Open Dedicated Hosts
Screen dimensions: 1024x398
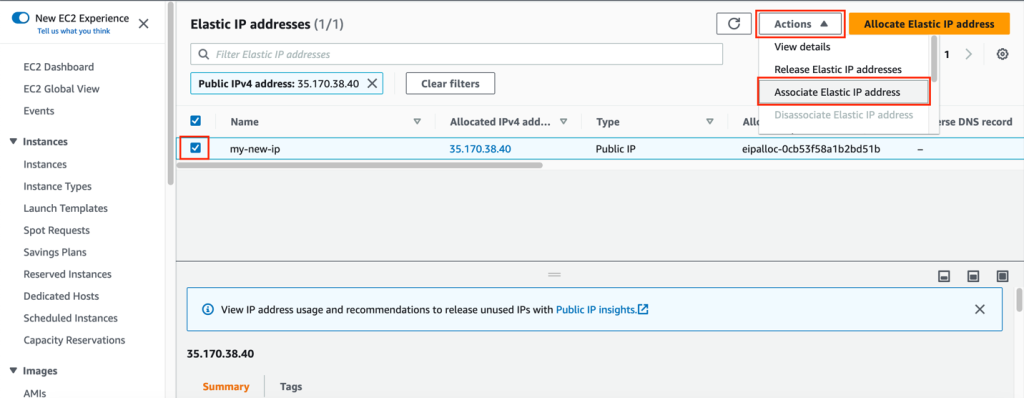(x=61, y=296)
